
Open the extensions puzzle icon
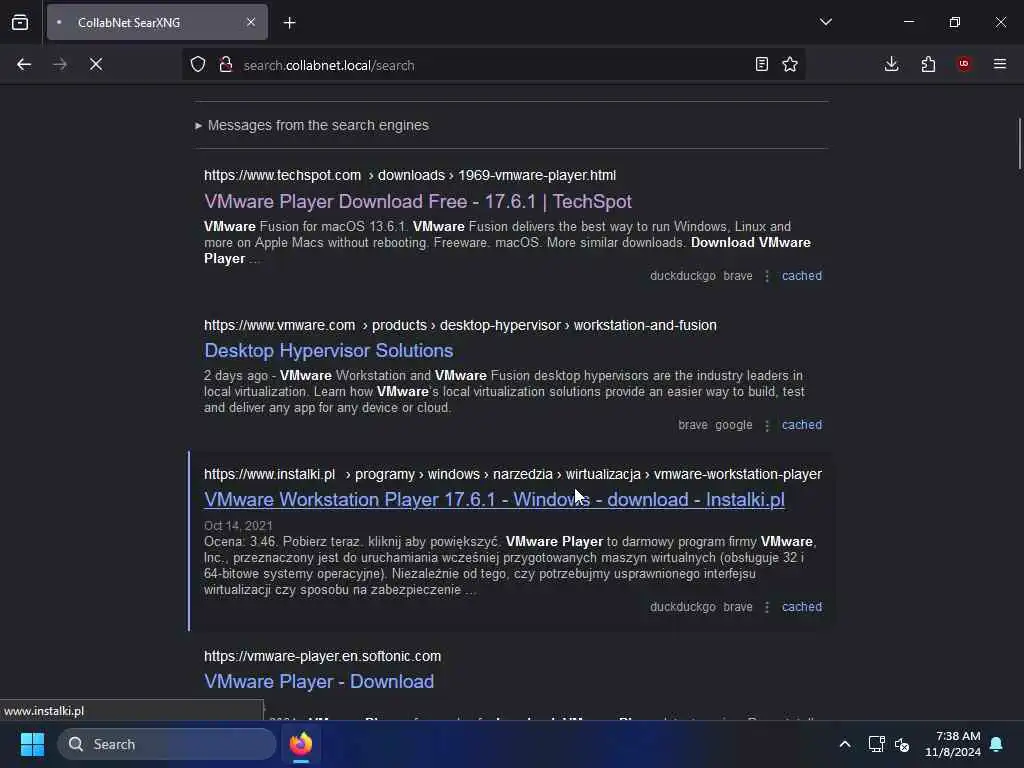[x=928, y=64]
